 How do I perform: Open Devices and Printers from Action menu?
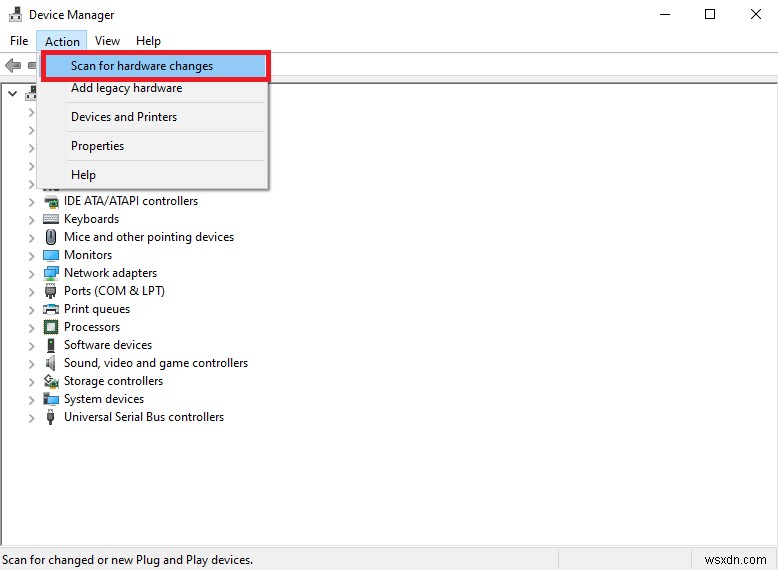coord(154,117)
